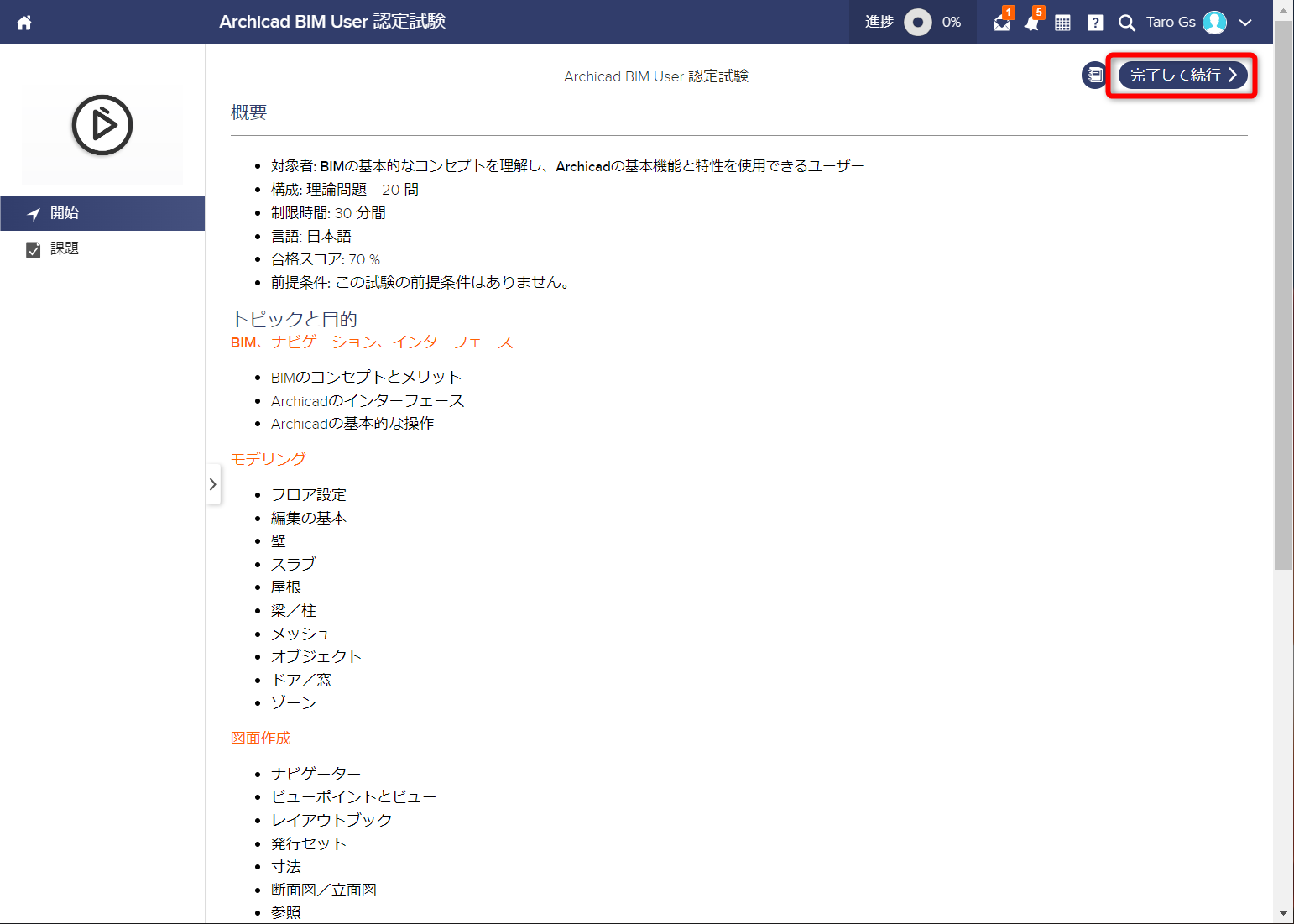Click the Archicad BIM User 認定試験 header title
The image size is (1294, 924).
(332, 22)
